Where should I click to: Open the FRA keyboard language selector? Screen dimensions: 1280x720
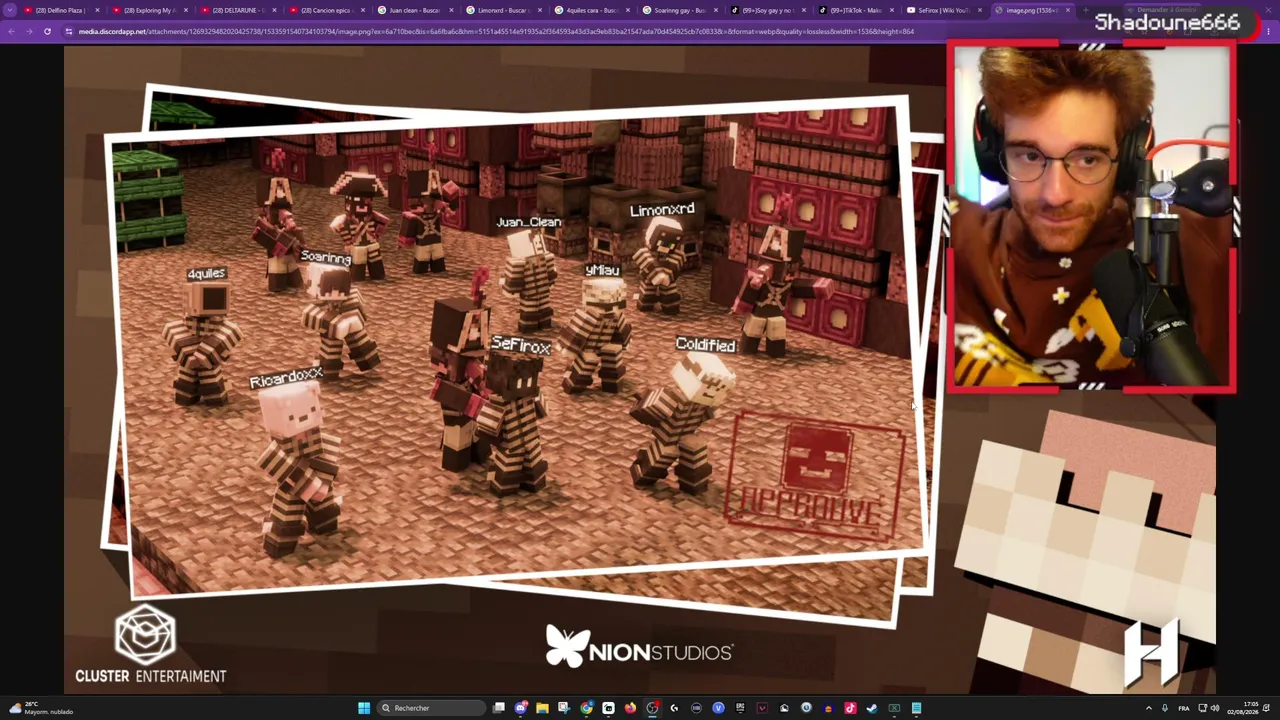tap(1184, 708)
